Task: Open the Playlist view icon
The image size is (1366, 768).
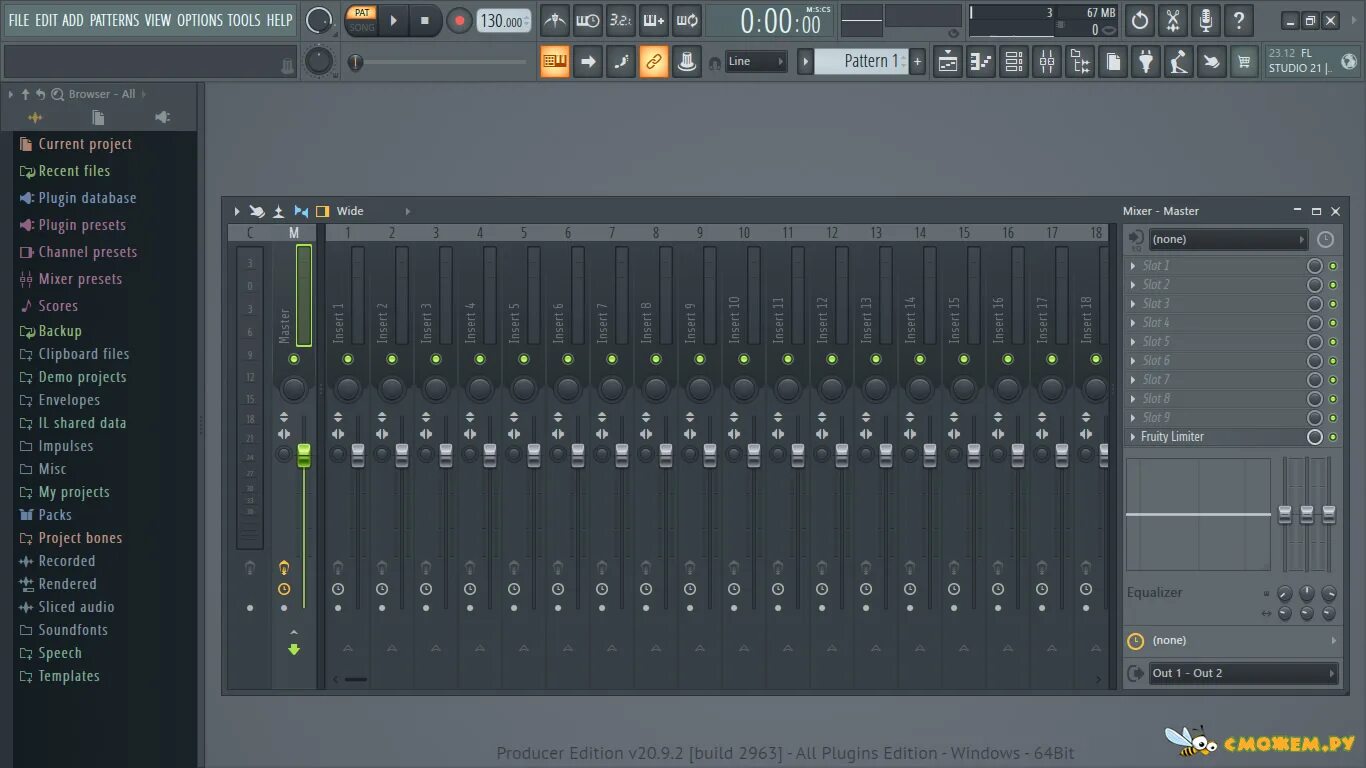Action: coord(948,62)
